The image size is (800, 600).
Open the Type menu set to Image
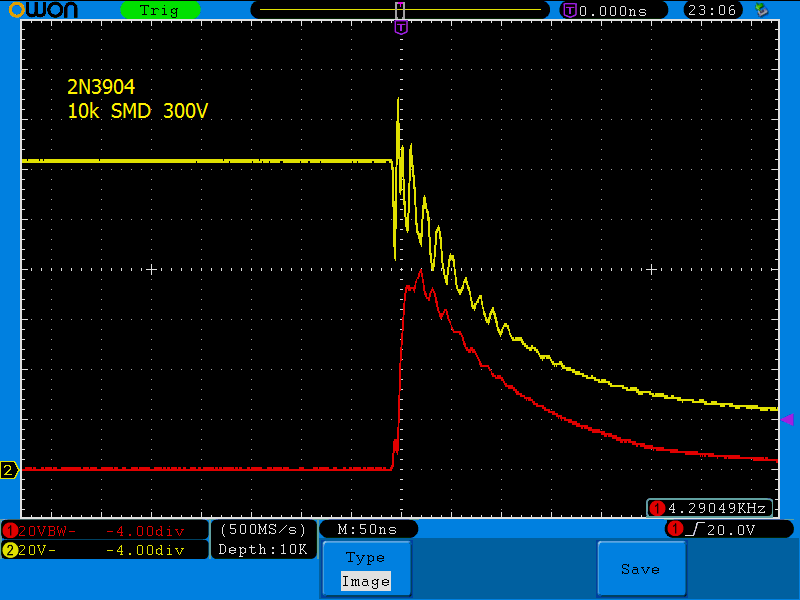(x=365, y=569)
